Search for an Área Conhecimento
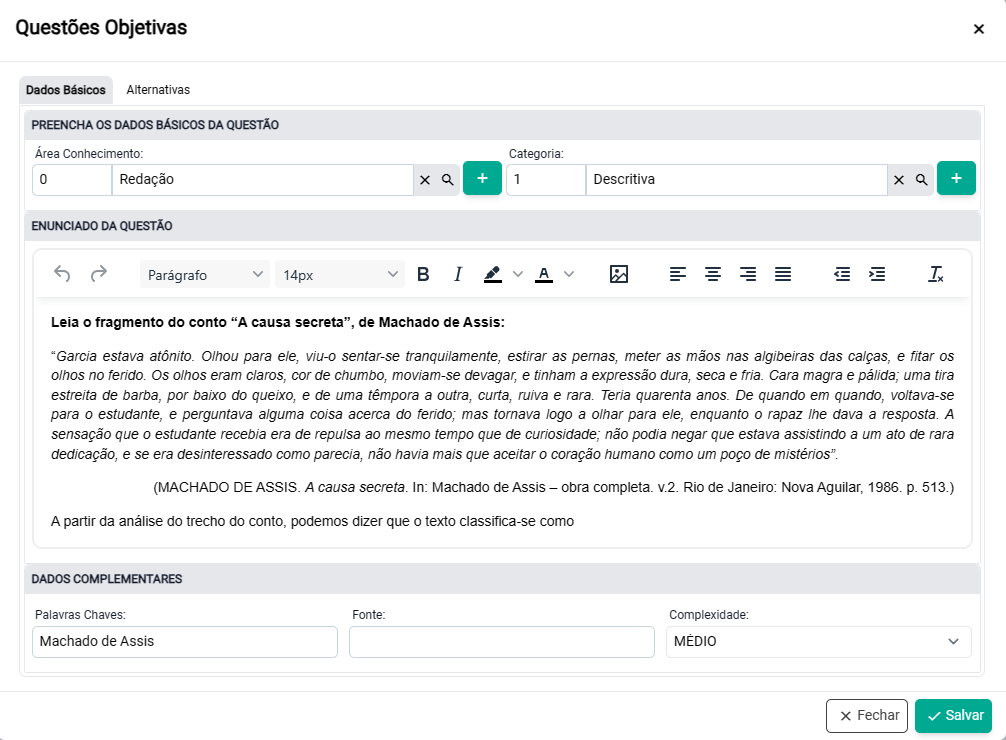 (x=448, y=180)
